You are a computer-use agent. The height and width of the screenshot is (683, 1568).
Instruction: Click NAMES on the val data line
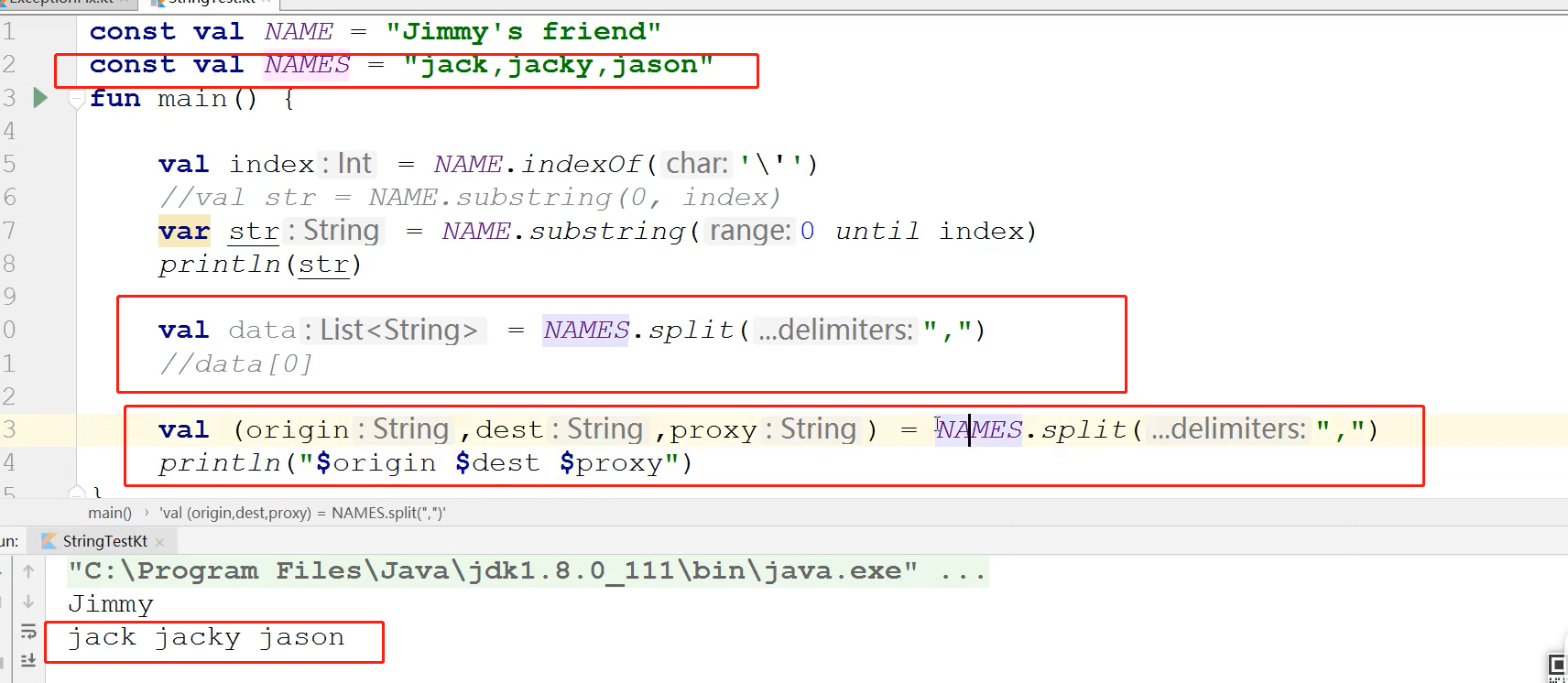(586, 330)
